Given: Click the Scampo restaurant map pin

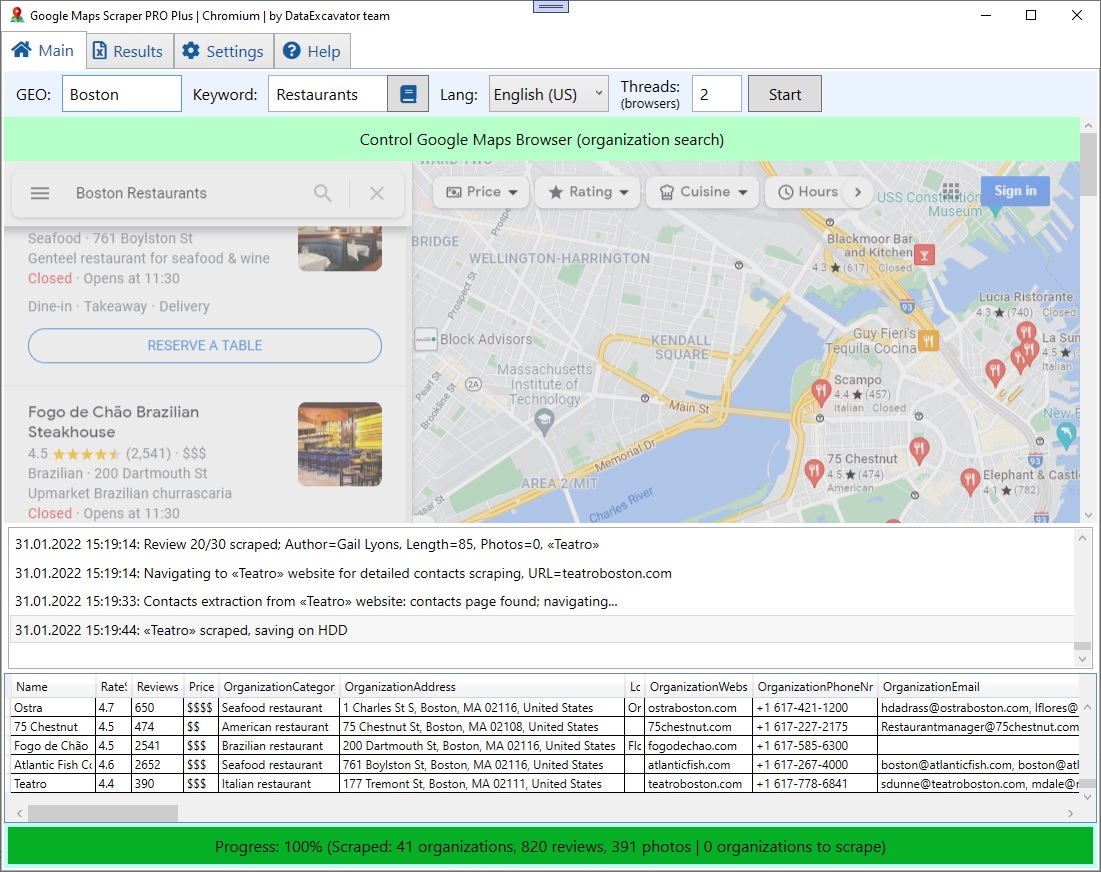Looking at the screenshot, I should coord(821,390).
